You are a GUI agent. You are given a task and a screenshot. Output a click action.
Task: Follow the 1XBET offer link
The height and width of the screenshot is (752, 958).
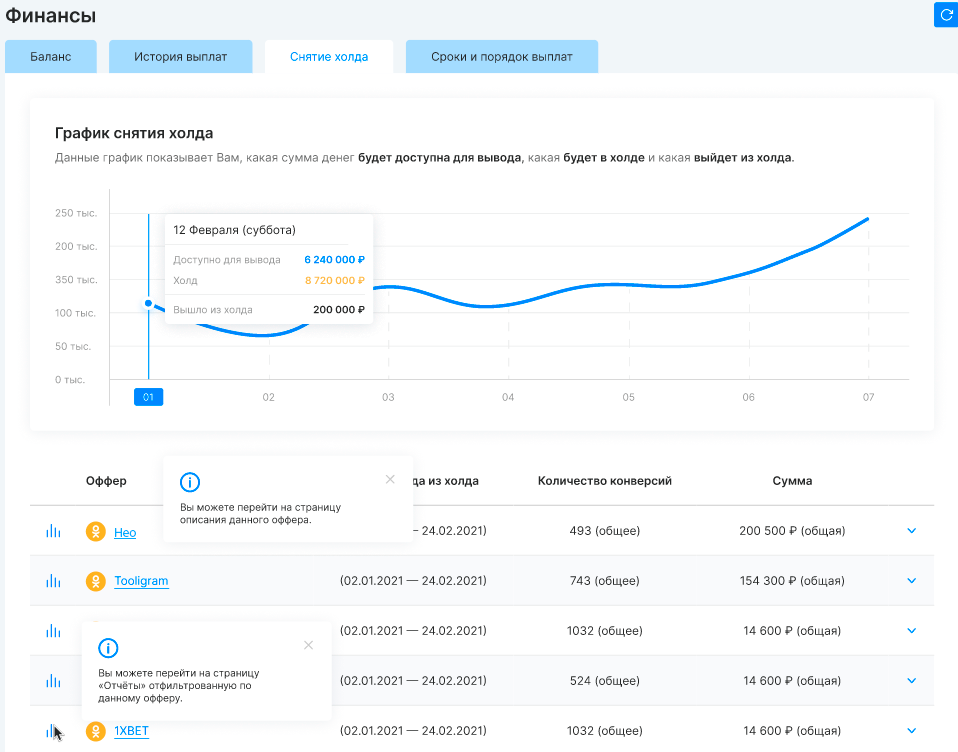(131, 731)
